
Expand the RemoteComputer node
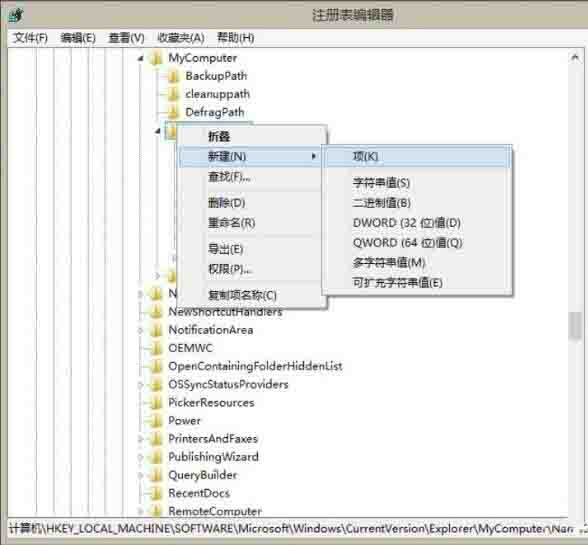[140, 511]
